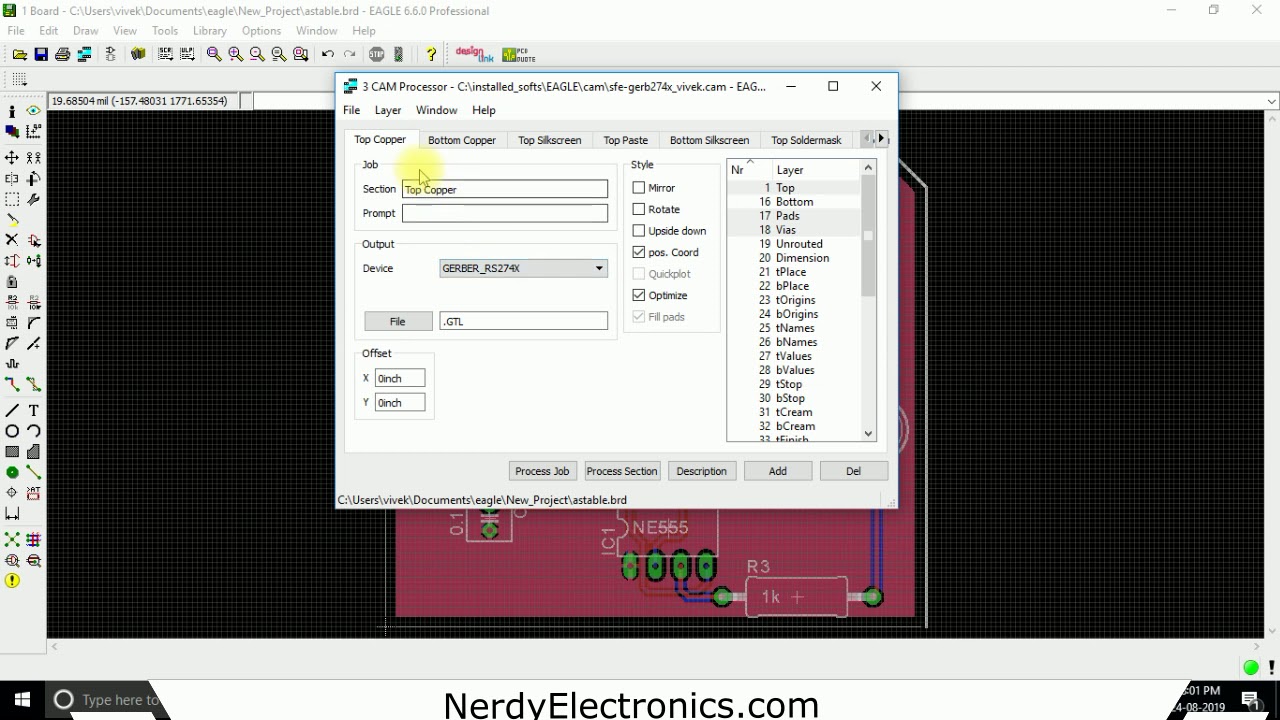Enable the Rotate style checkbox
This screenshot has width=1280, height=720.
pos(639,209)
